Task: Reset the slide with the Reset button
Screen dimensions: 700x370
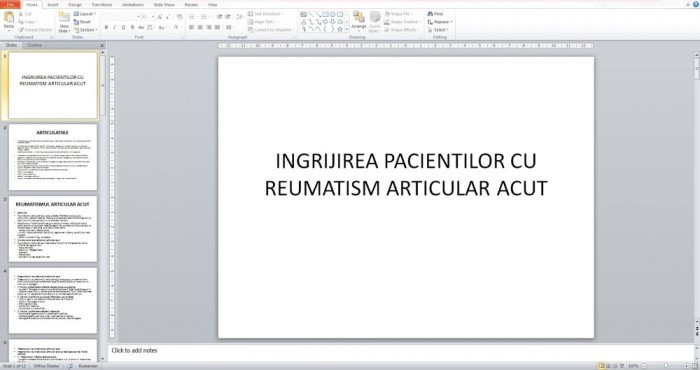Action: pyautogui.click(x=82, y=22)
